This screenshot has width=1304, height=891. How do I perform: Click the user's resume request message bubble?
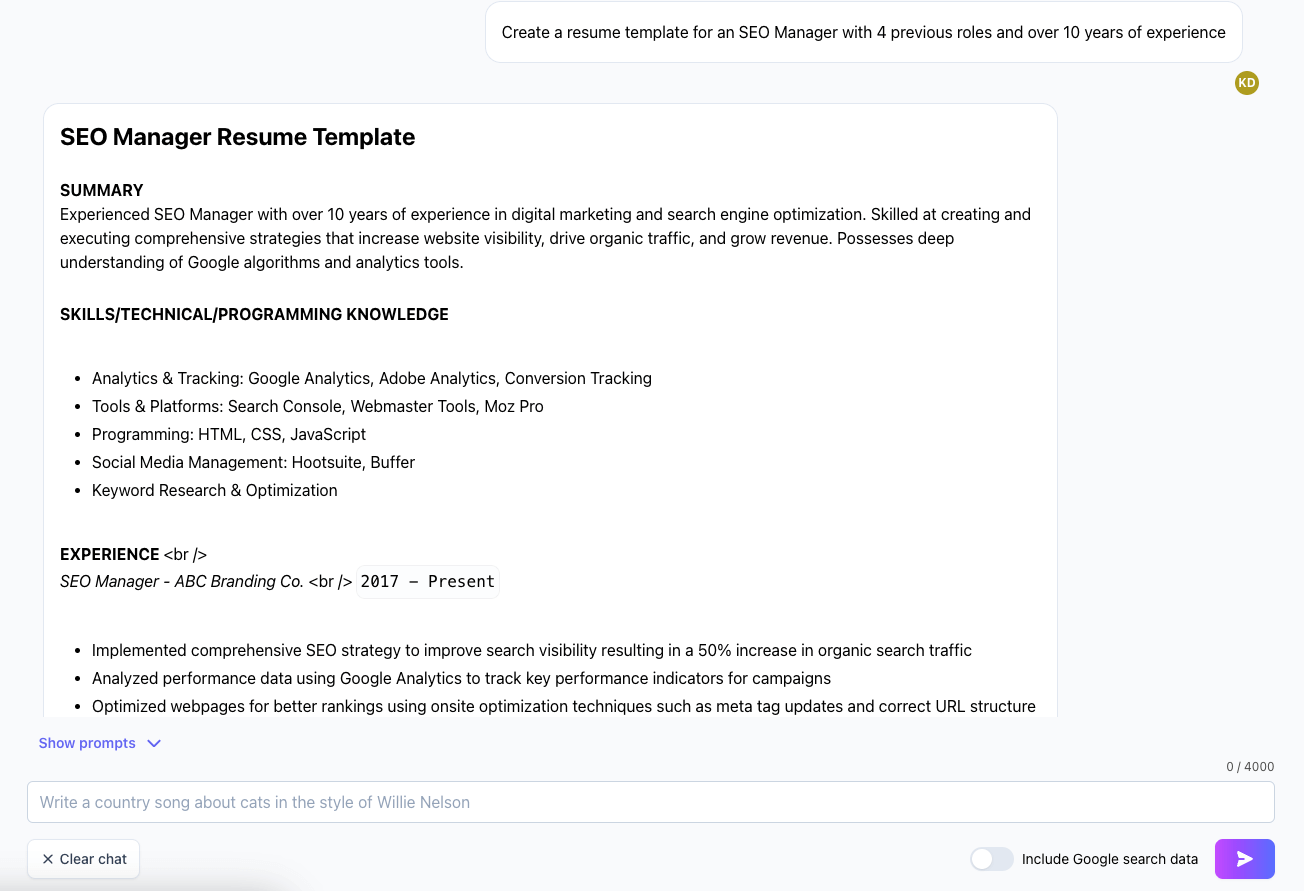(863, 32)
